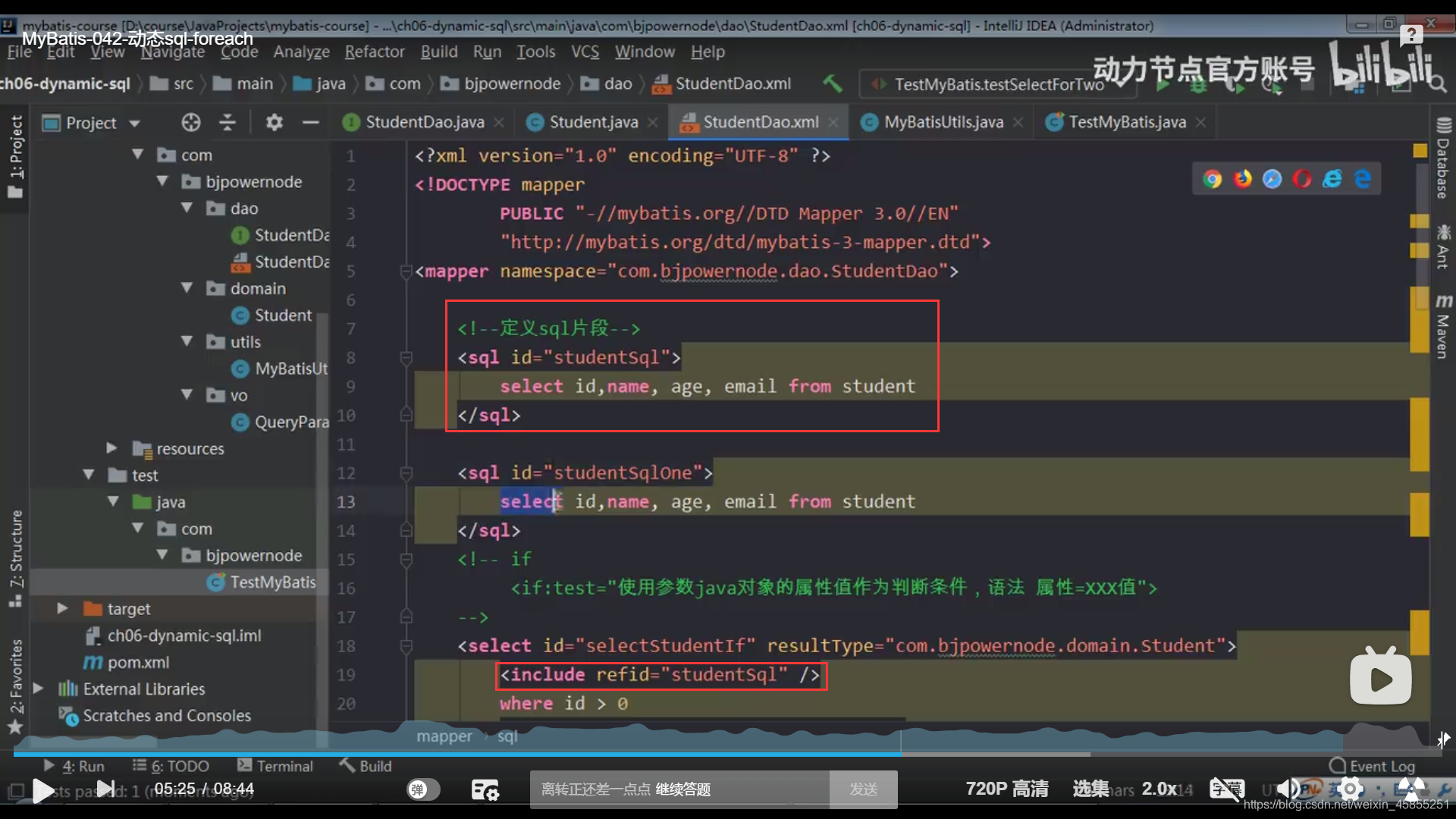This screenshot has width=1456, height=819.
Task: Open Search Everywhere magnifier icon
Action: (1436, 83)
